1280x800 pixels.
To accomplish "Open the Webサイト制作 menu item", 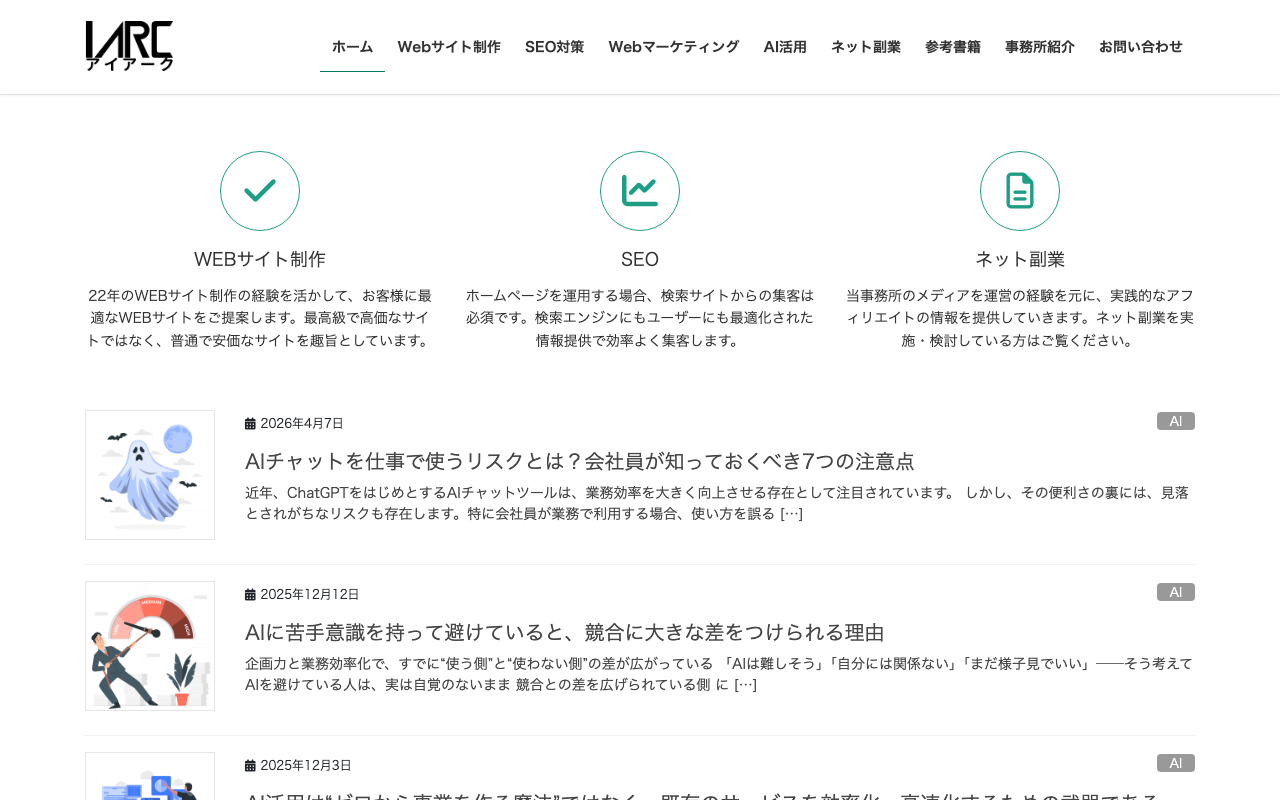I will [x=449, y=47].
